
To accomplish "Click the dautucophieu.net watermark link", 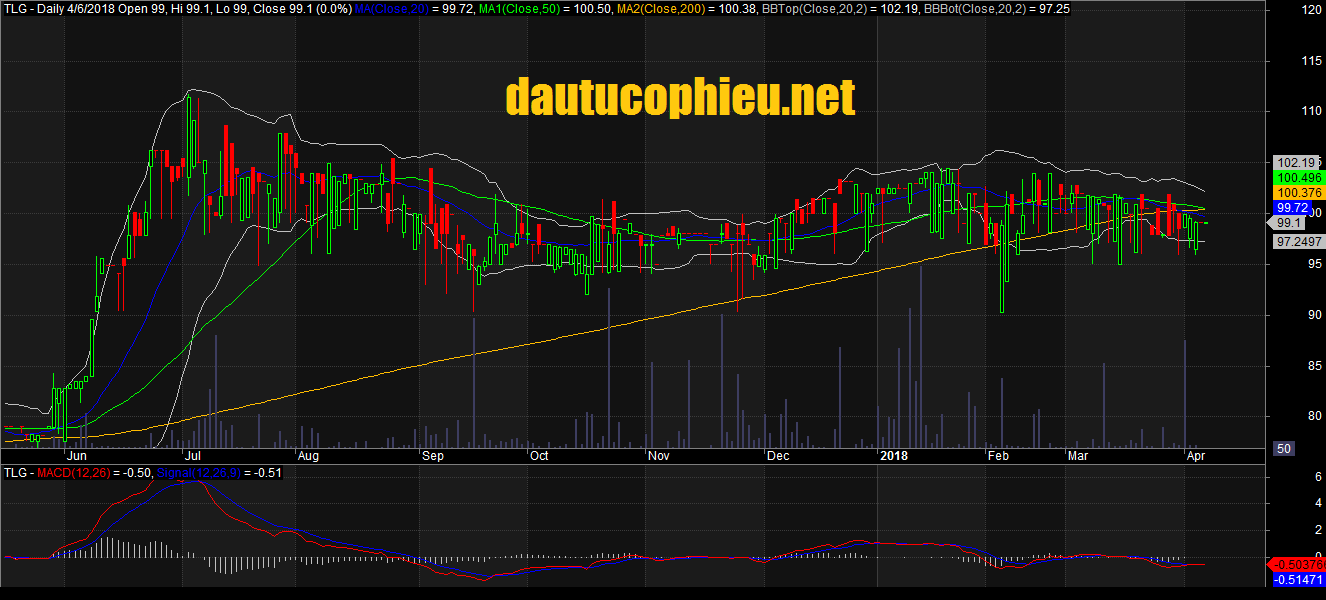I will click(680, 98).
